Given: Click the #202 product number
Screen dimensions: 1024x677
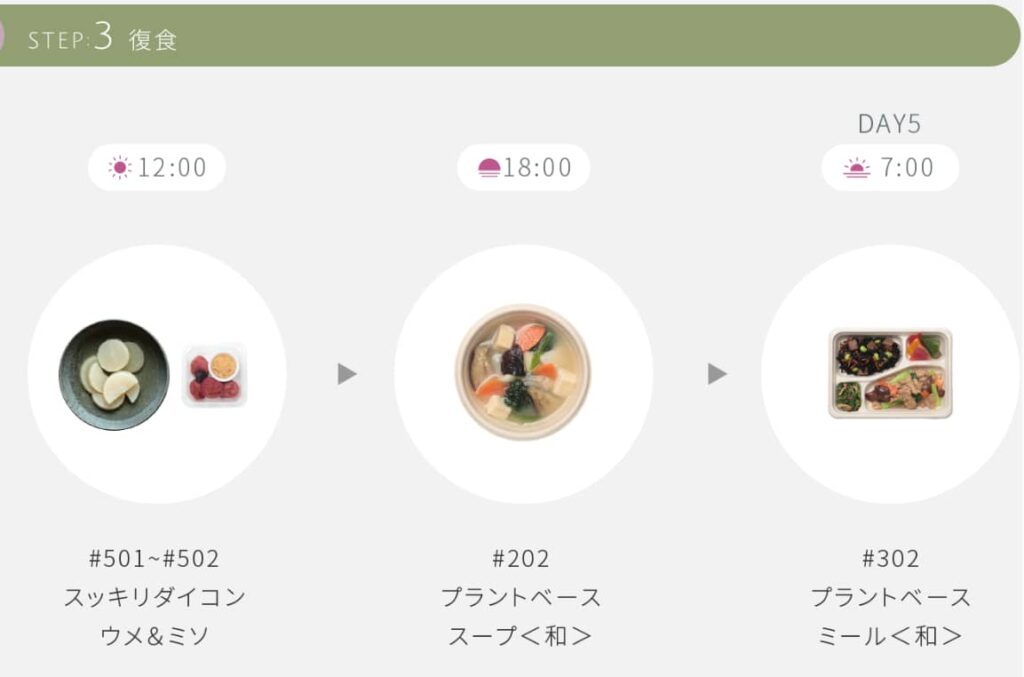Looking at the screenshot, I should 520,559.
